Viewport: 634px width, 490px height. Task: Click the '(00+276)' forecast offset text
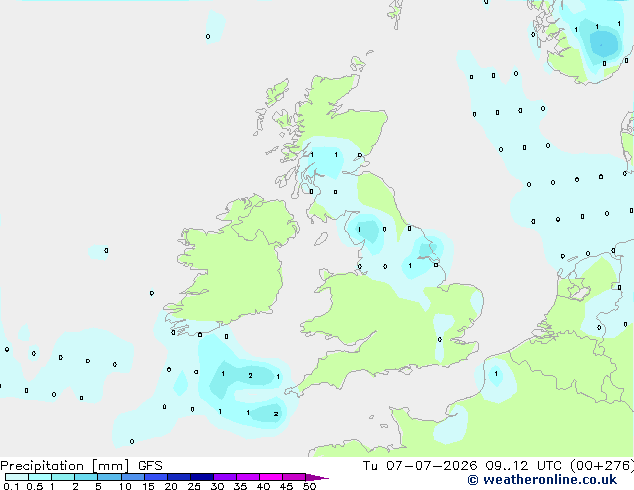coord(602,466)
